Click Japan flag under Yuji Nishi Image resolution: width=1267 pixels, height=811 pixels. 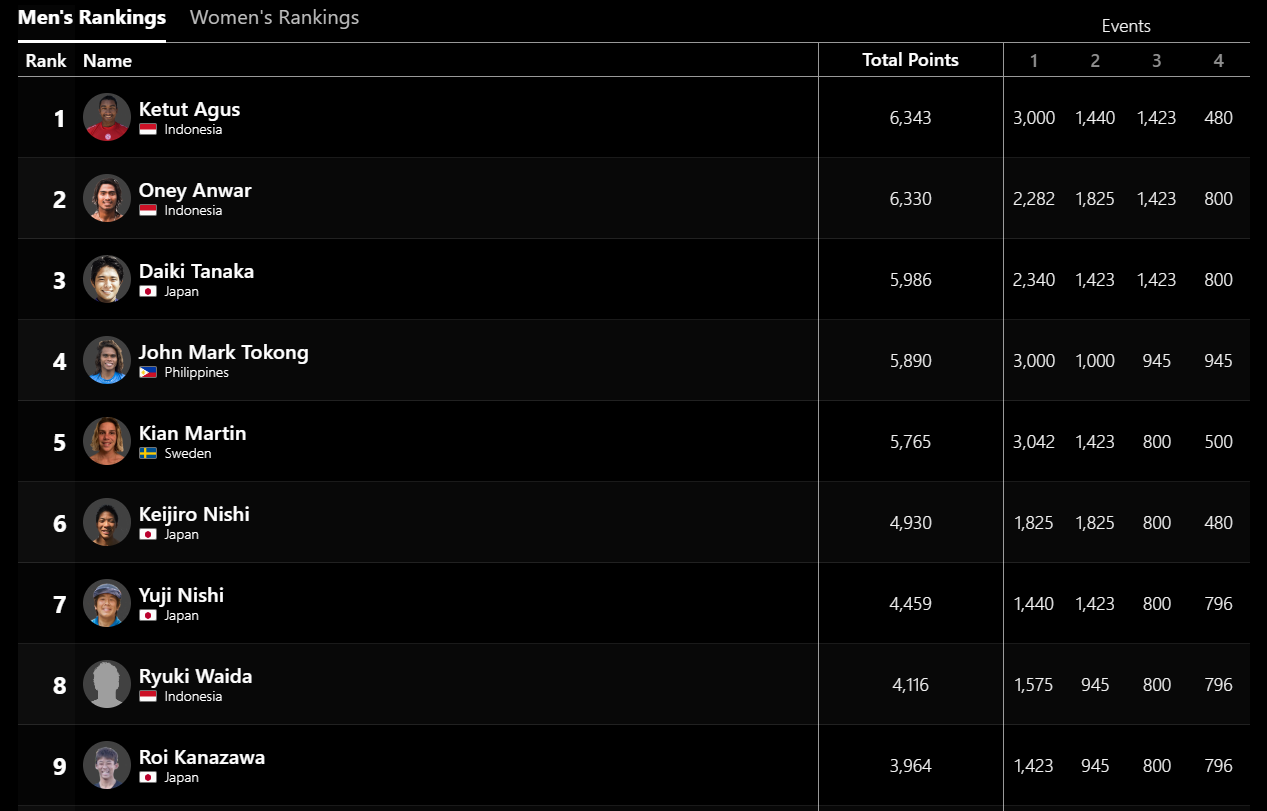coord(148,615)
